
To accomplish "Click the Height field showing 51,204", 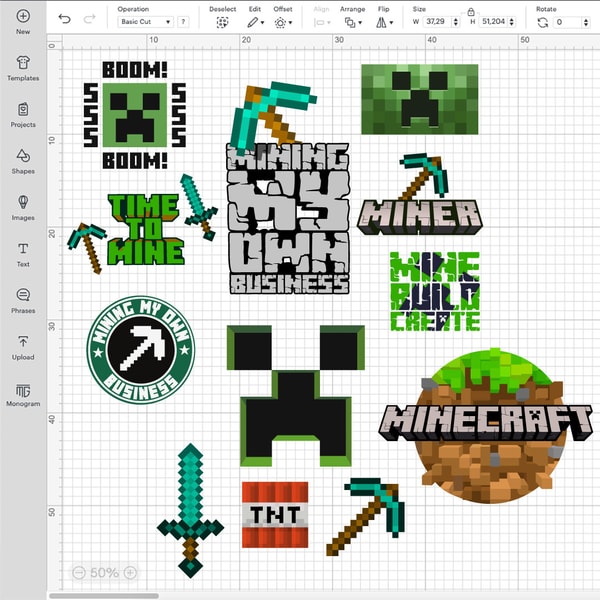I will click(x=494, y=22).
